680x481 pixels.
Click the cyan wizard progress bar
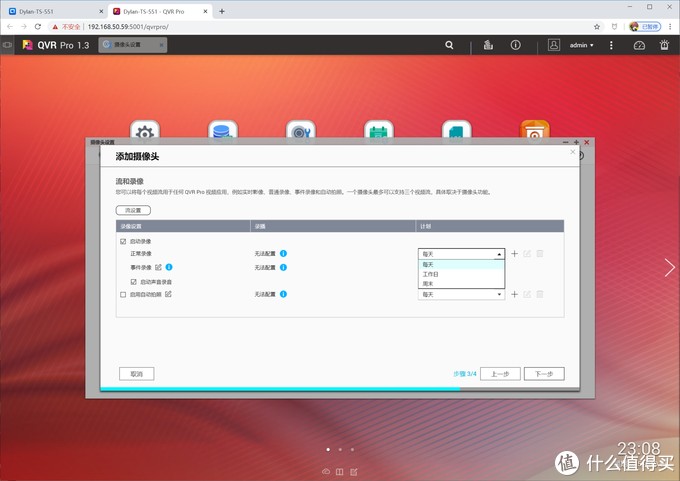point(280,389)
